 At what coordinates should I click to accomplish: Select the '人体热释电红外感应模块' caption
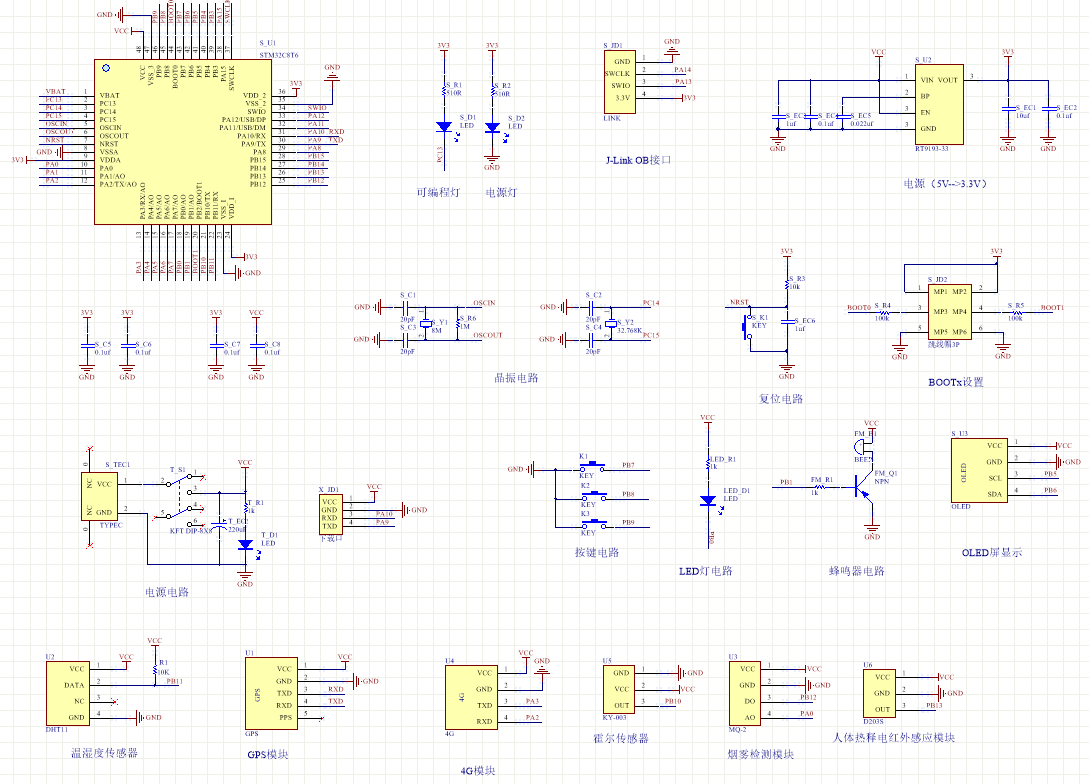894,737
